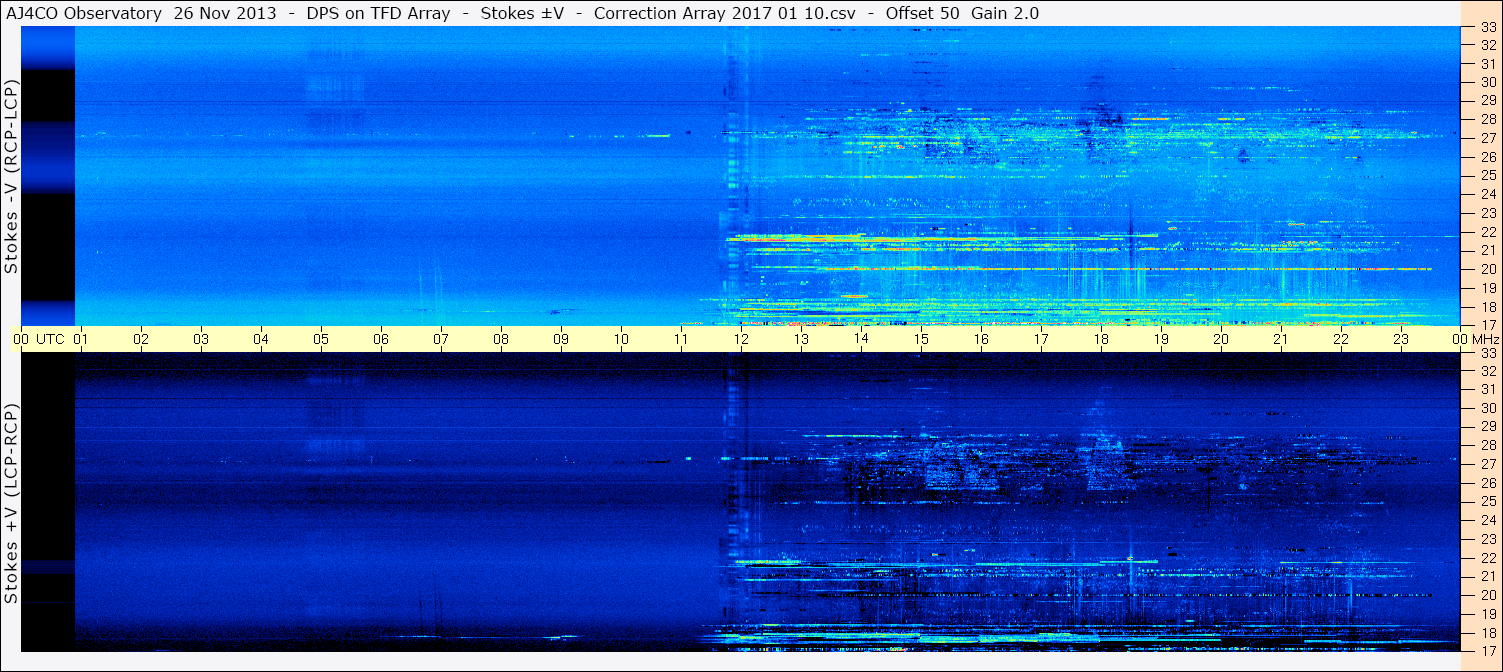The image size is (1503, 672).
Task: Click the 22 MHz label of Stokes +V panel
Action: tap(1488, 557)
